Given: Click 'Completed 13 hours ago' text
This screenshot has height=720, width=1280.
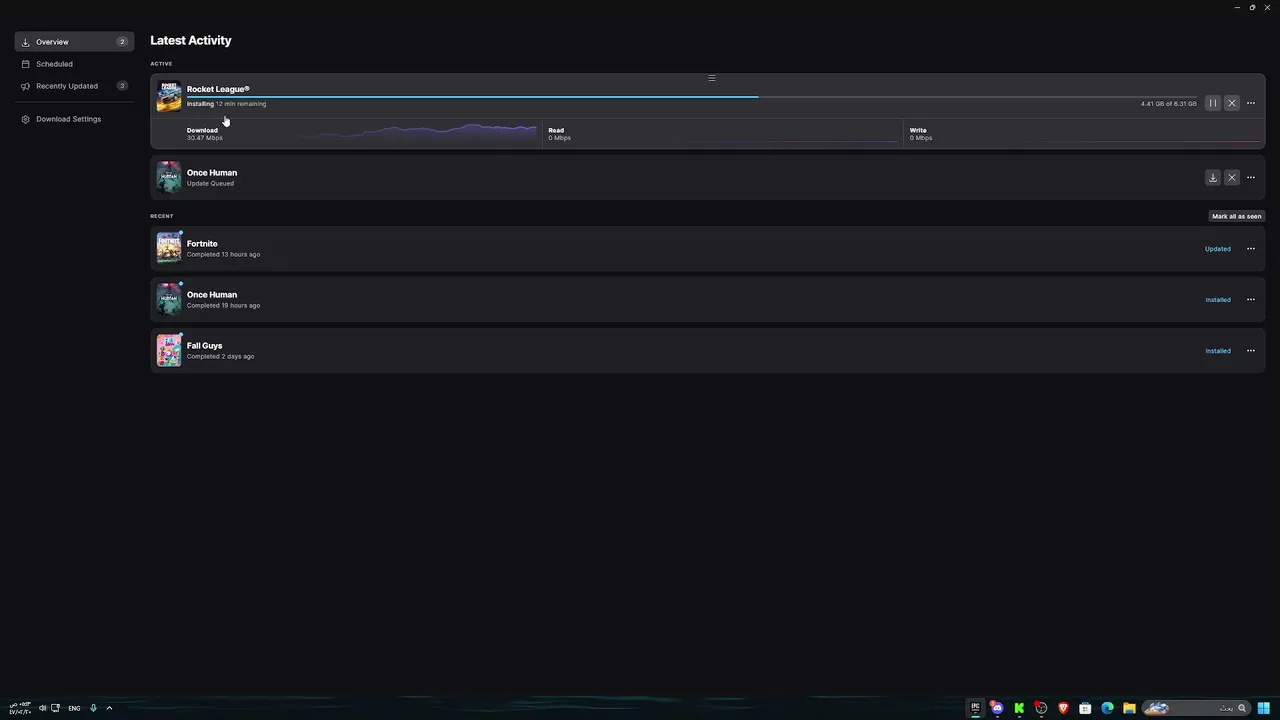Looking at the screenshot, I should pyautogui.click(x=223, y=255).
